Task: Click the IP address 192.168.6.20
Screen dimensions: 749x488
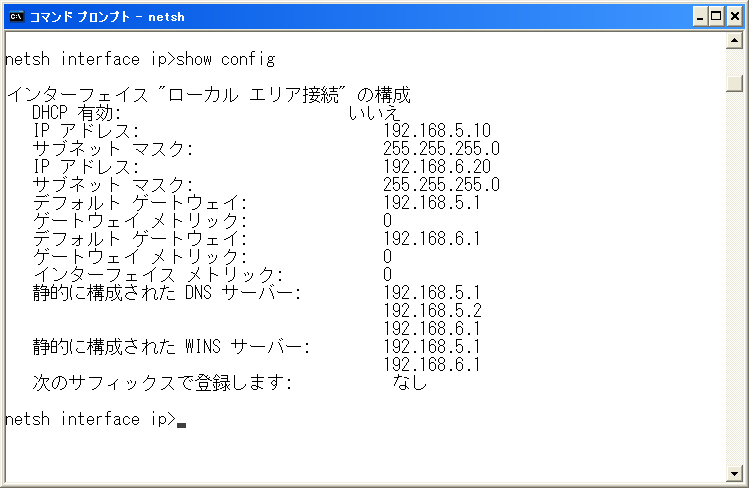Action: pos(437,167)
